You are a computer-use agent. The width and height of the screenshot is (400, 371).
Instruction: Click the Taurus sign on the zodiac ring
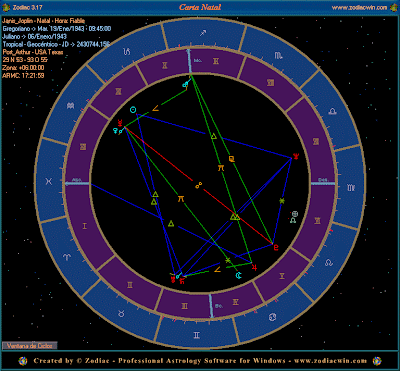coord(120,313)
